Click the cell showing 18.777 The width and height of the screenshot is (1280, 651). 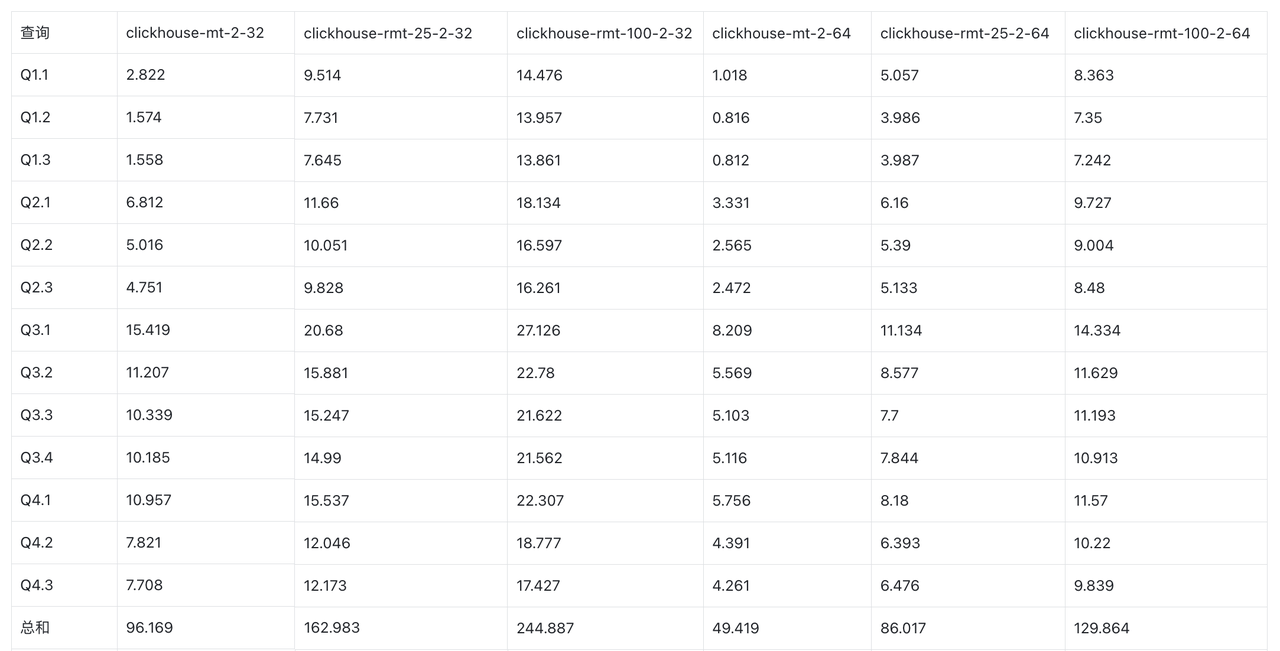point(539,543)
